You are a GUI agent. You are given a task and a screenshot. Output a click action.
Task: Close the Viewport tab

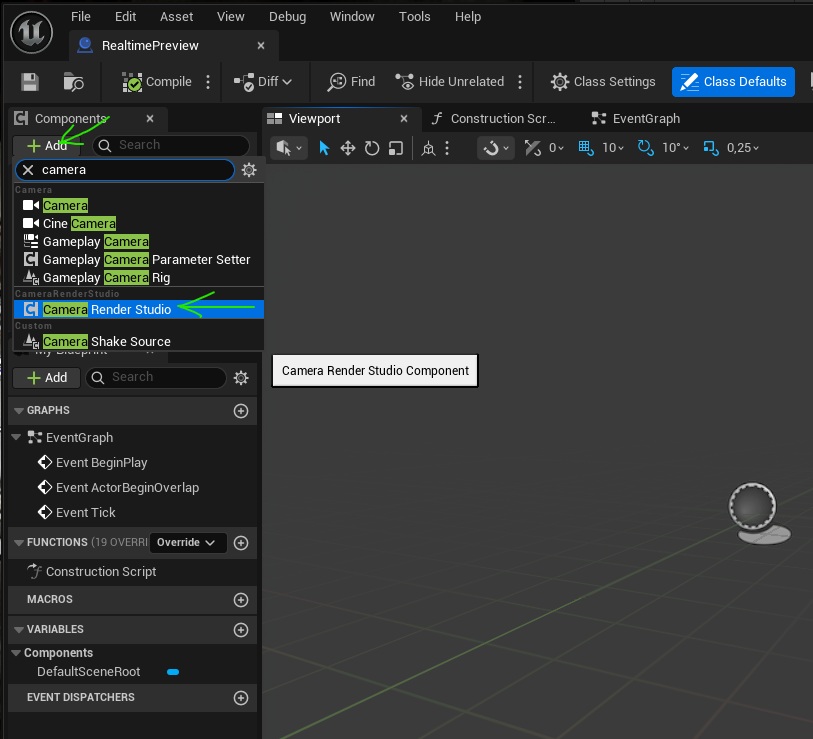pyautogui.click(x=404, y=119)
